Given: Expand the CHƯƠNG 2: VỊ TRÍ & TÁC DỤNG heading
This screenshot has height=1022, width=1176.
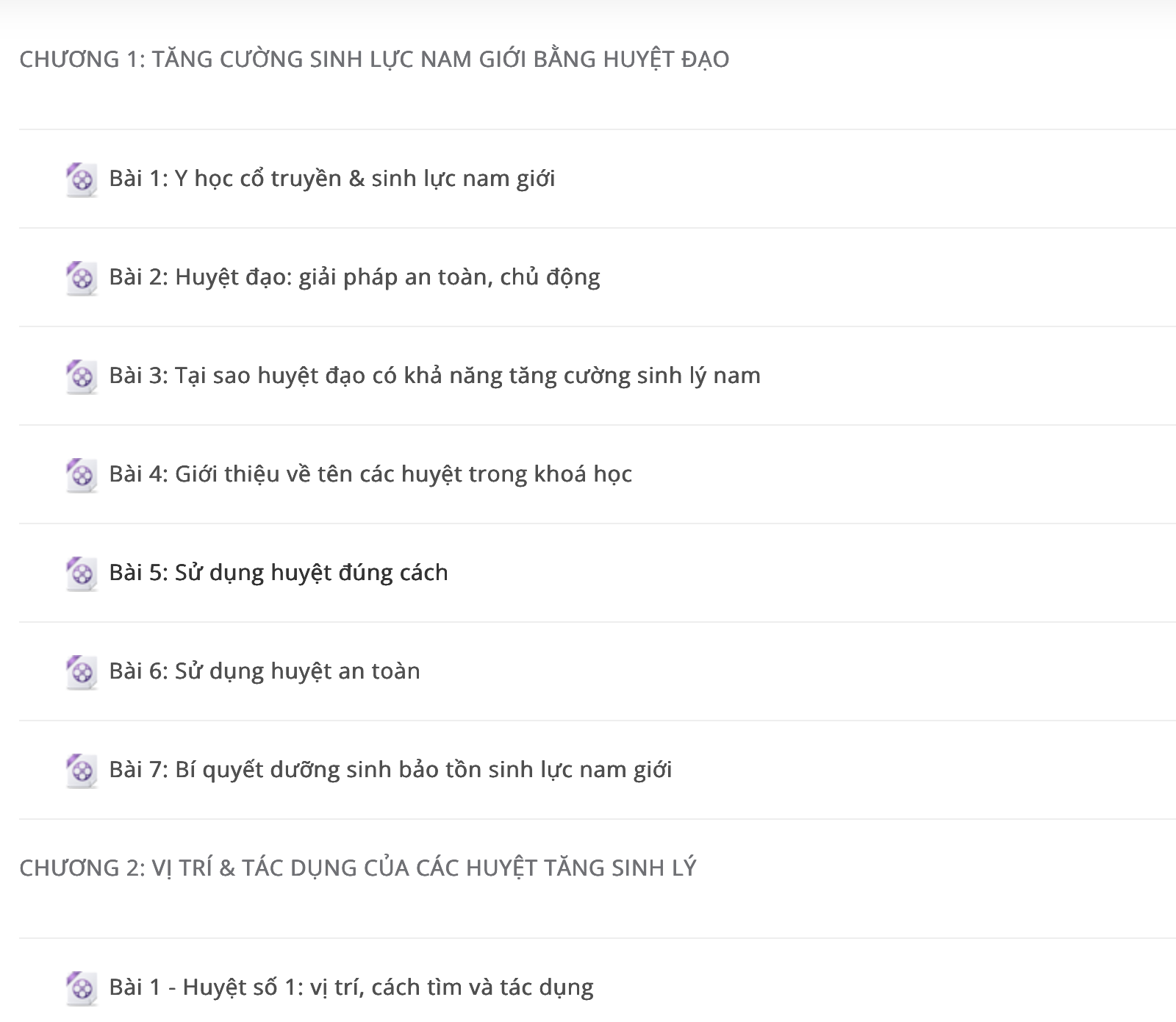Looking at the screenshot, I should pos(357,868).
